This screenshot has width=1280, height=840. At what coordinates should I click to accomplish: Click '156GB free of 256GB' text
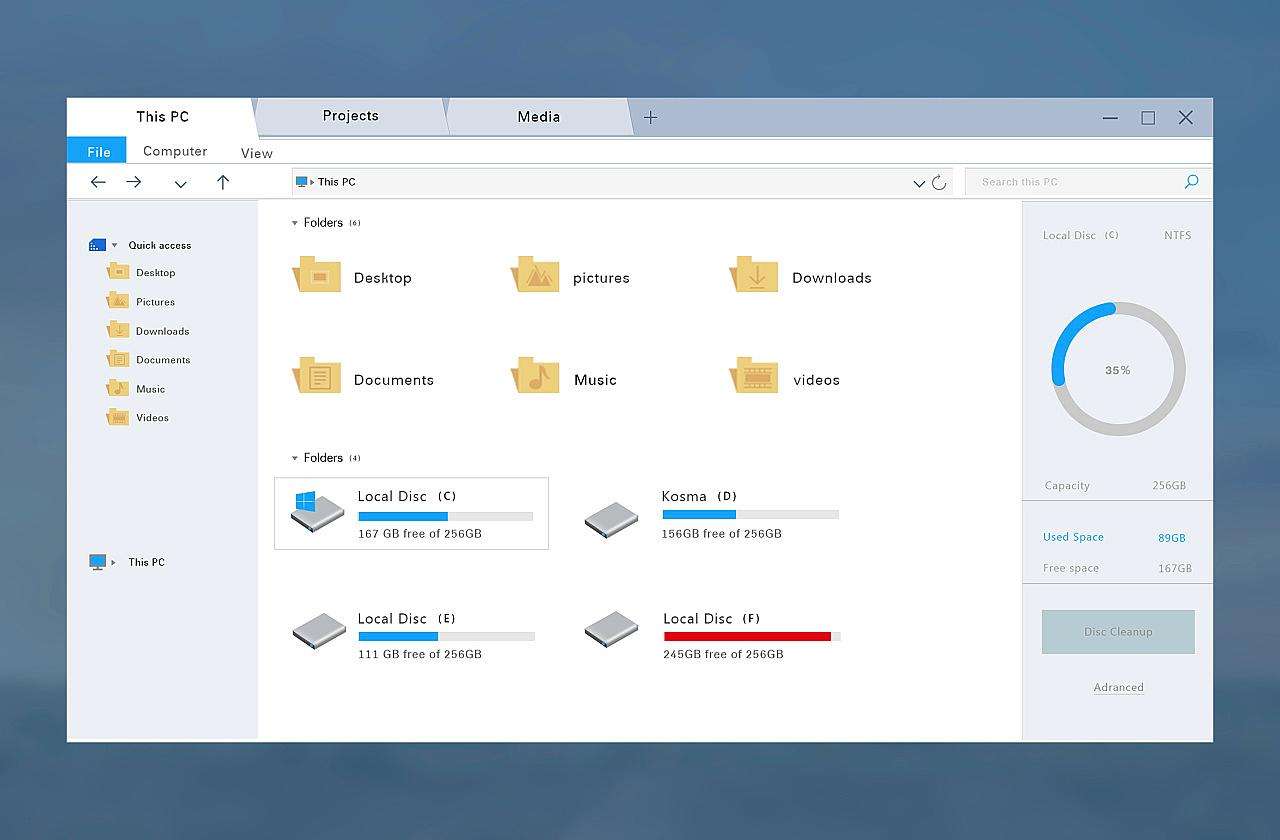[721, 533]
